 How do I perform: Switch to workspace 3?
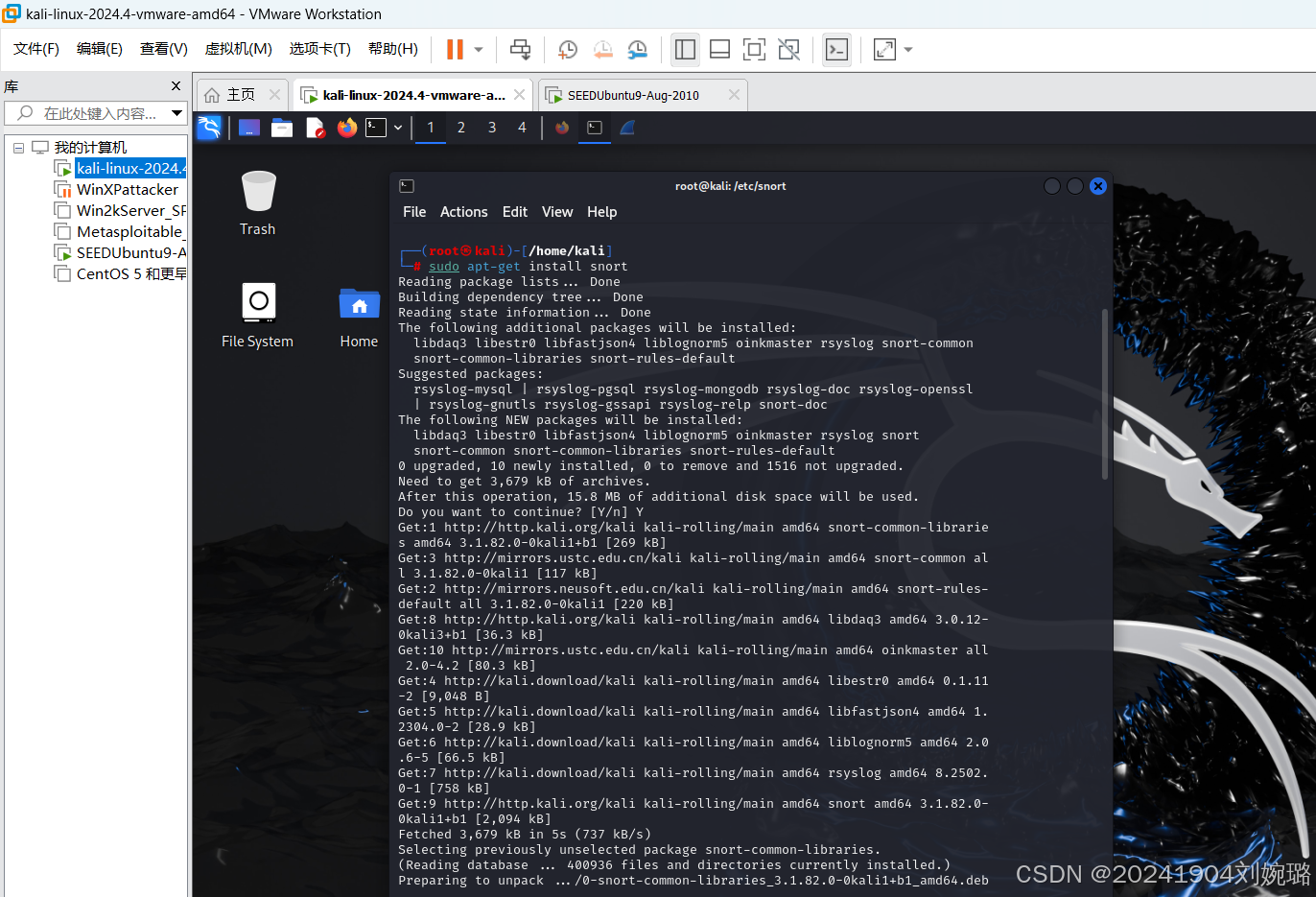click(492, 128)
